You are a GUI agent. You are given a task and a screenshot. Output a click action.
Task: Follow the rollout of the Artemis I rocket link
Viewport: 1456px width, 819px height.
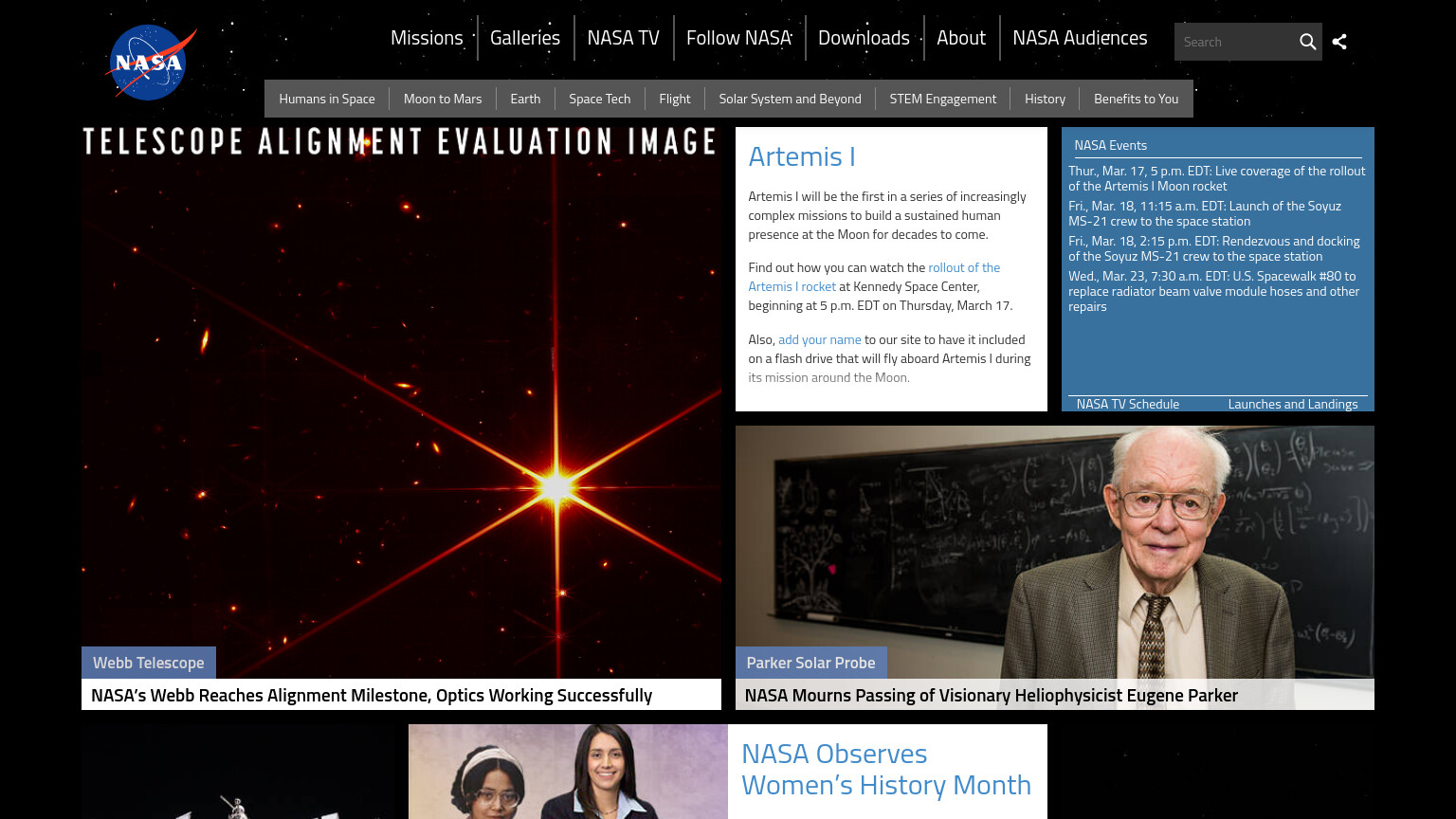[964, 268]
